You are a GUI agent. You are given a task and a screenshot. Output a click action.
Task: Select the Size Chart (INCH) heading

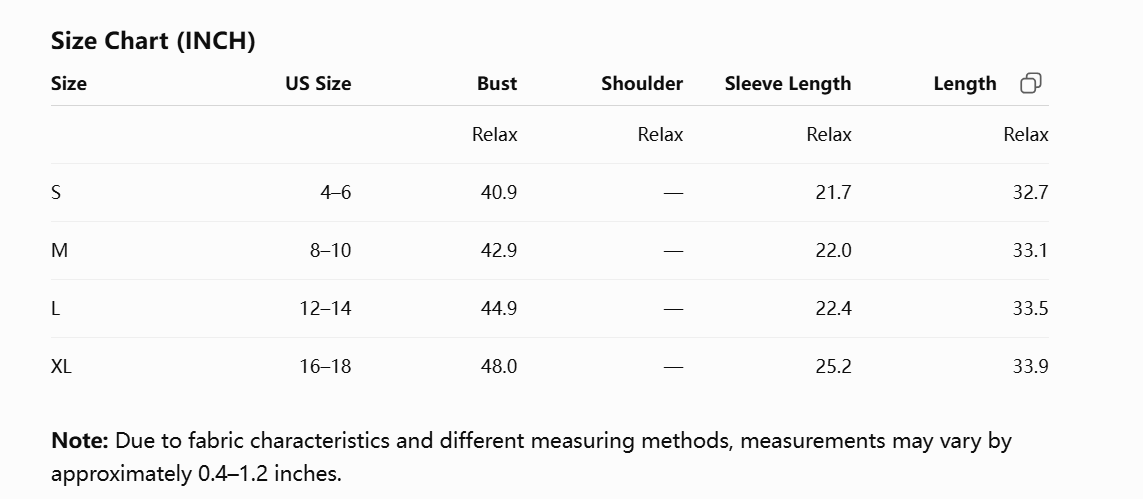[x=153, y=41]
